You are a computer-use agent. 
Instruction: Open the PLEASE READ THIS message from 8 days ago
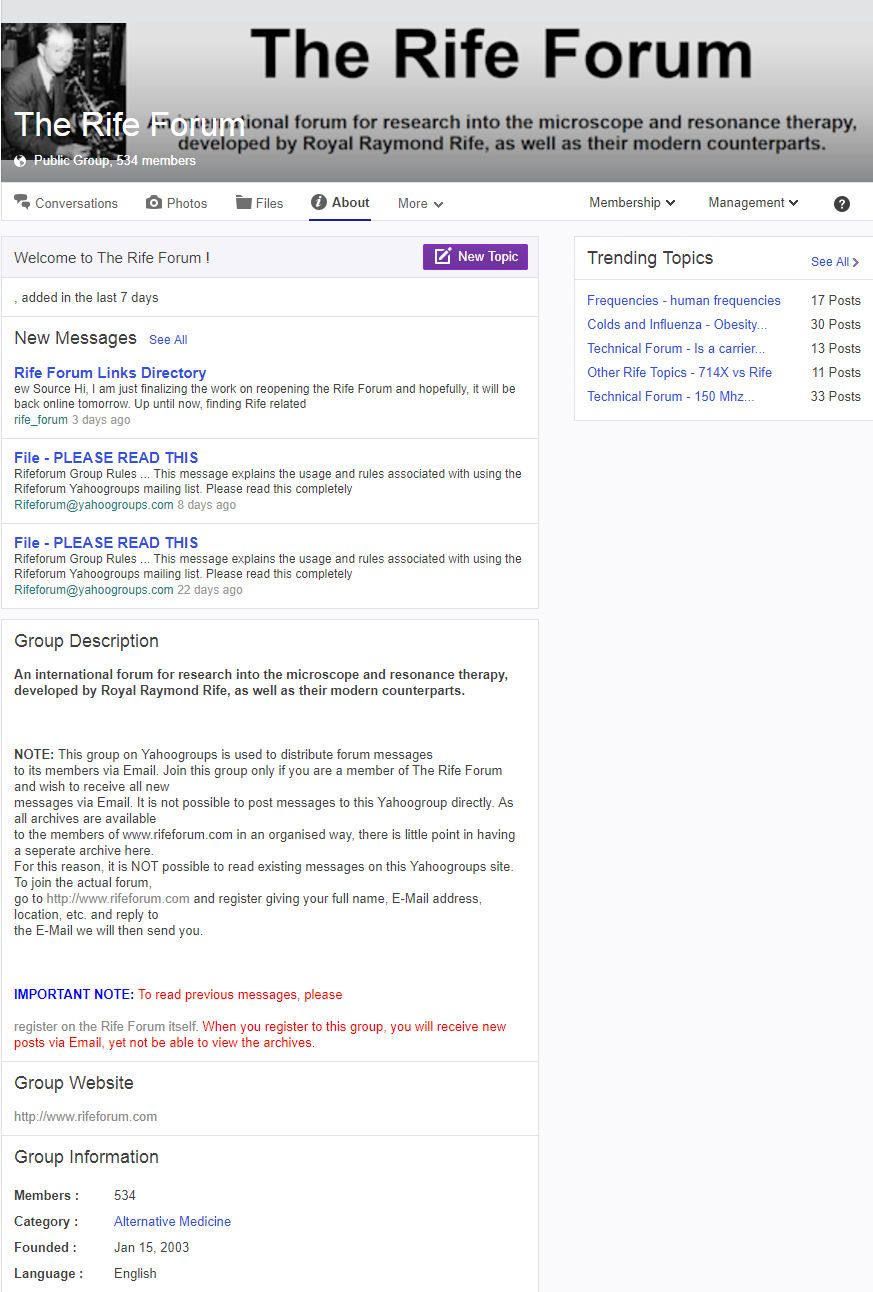pyautogui.click(x=106, y=458)
